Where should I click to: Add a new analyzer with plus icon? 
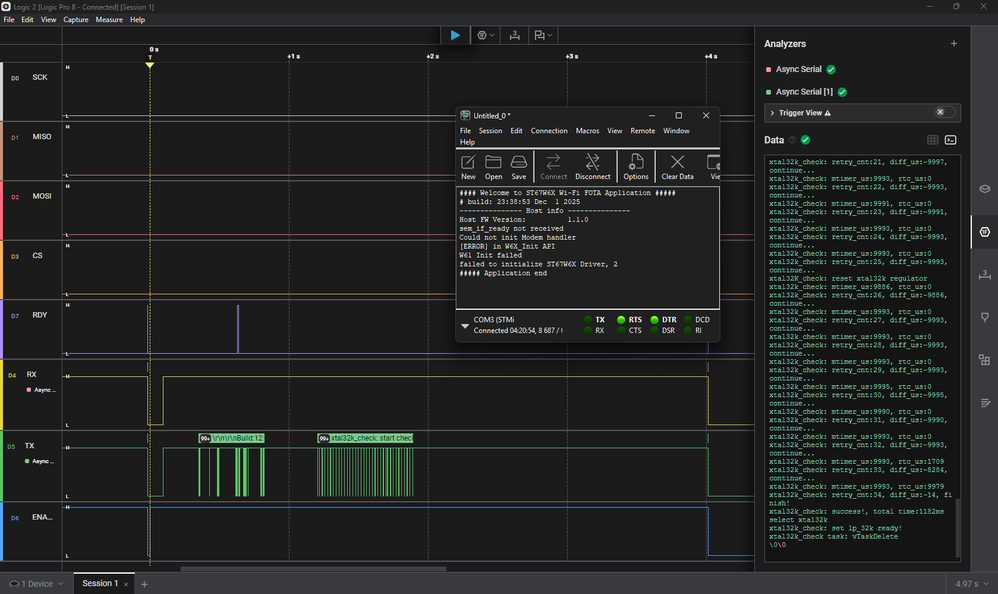coord(953,44)
